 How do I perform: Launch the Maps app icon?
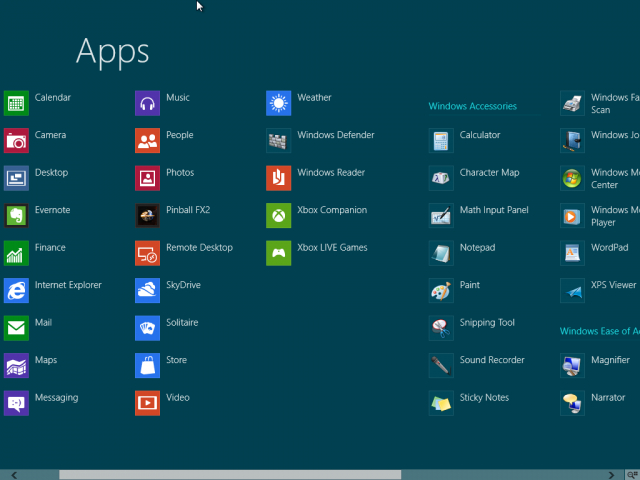[x=16, y=366]
